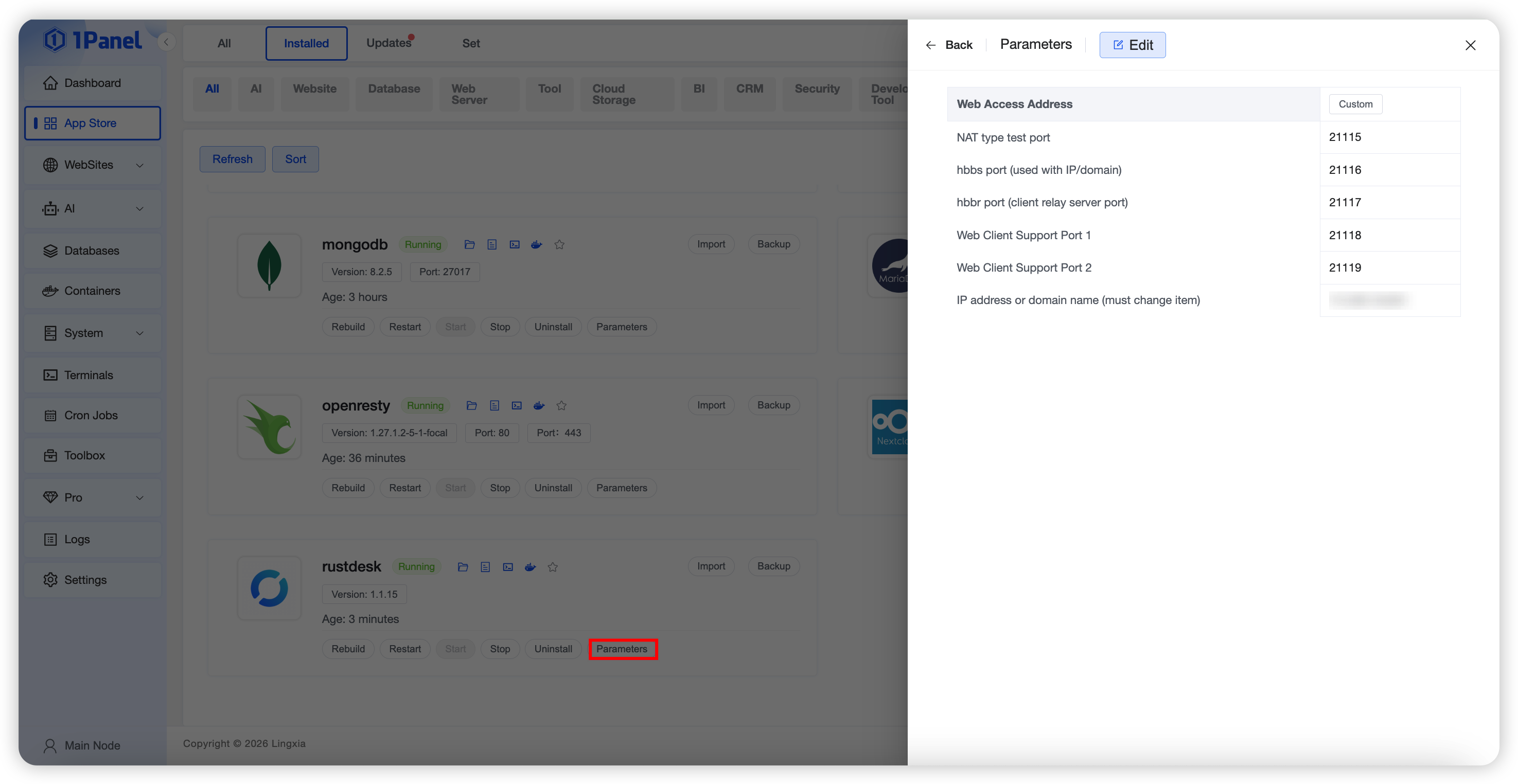
Task: Click the Edit button in Parameters
Action: [1132, 45]
